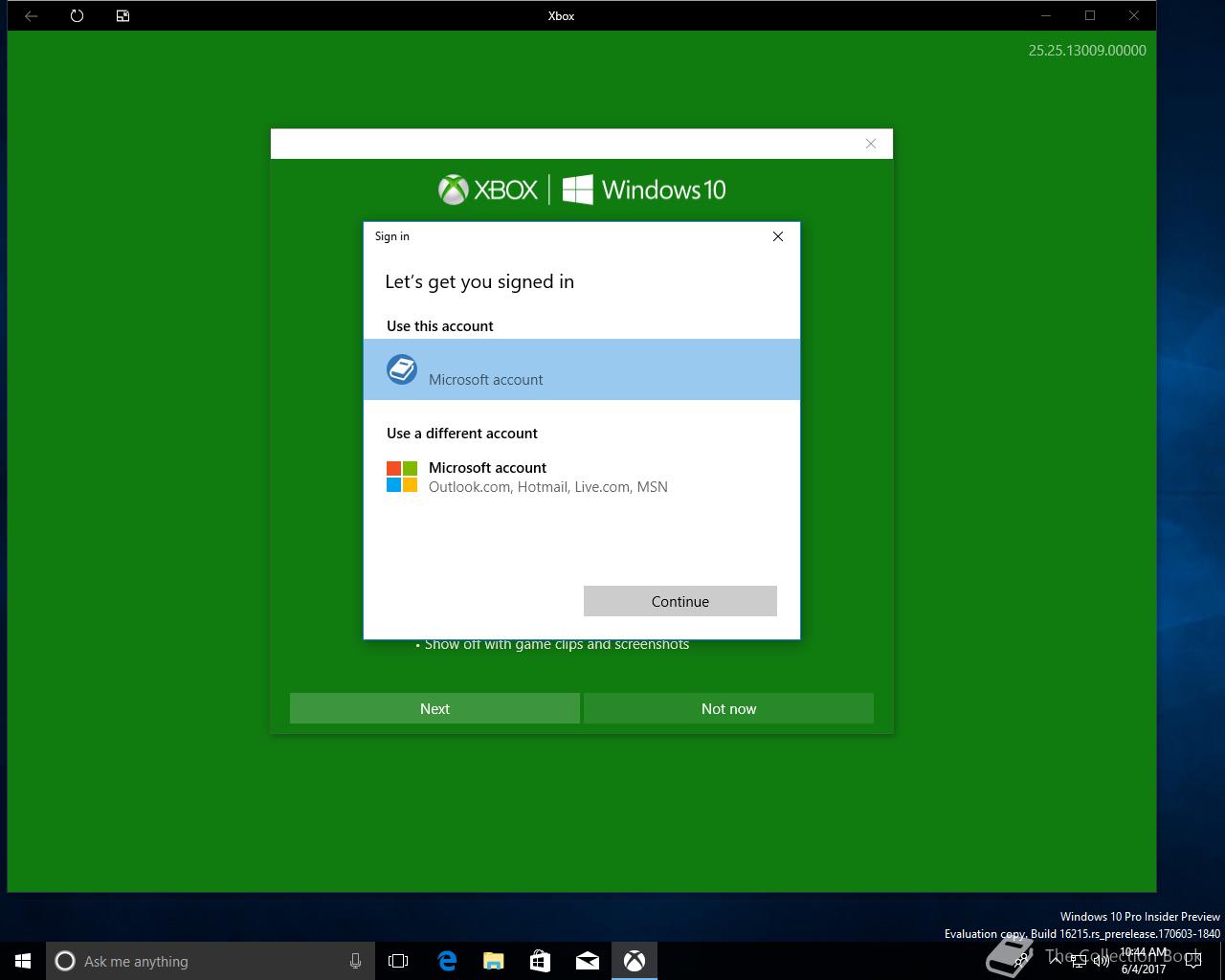Click the Cortana microphone icon
This screenshot has height=980, width=1225.
point(355,961)
